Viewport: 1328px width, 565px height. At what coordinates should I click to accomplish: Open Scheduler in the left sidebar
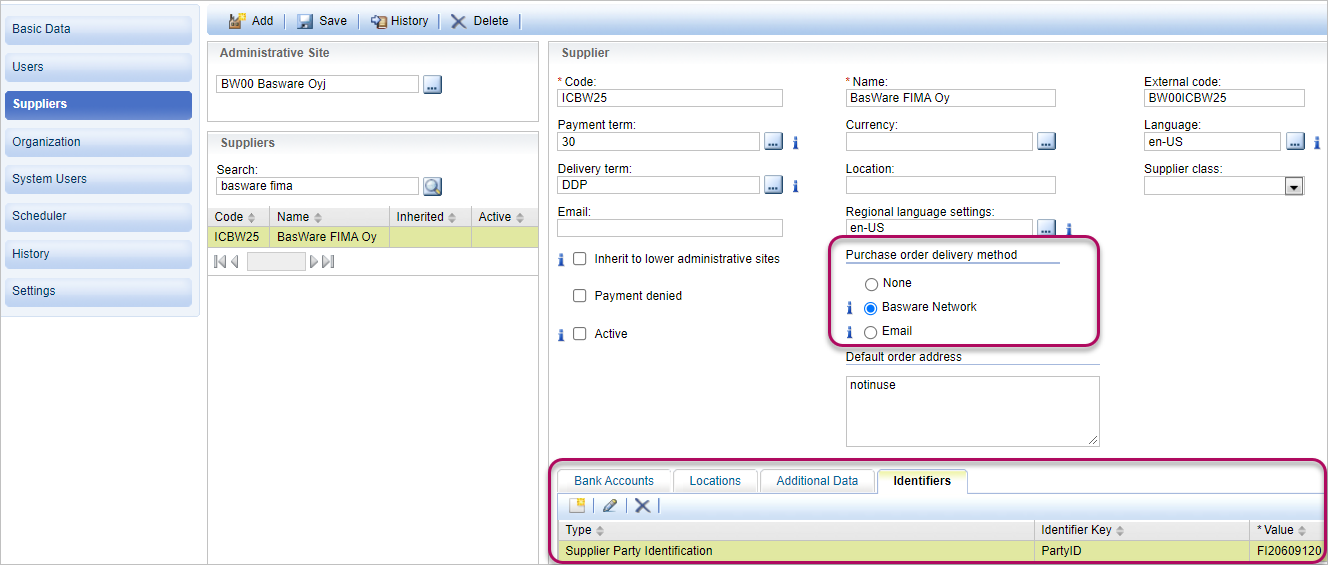[98, 216]
